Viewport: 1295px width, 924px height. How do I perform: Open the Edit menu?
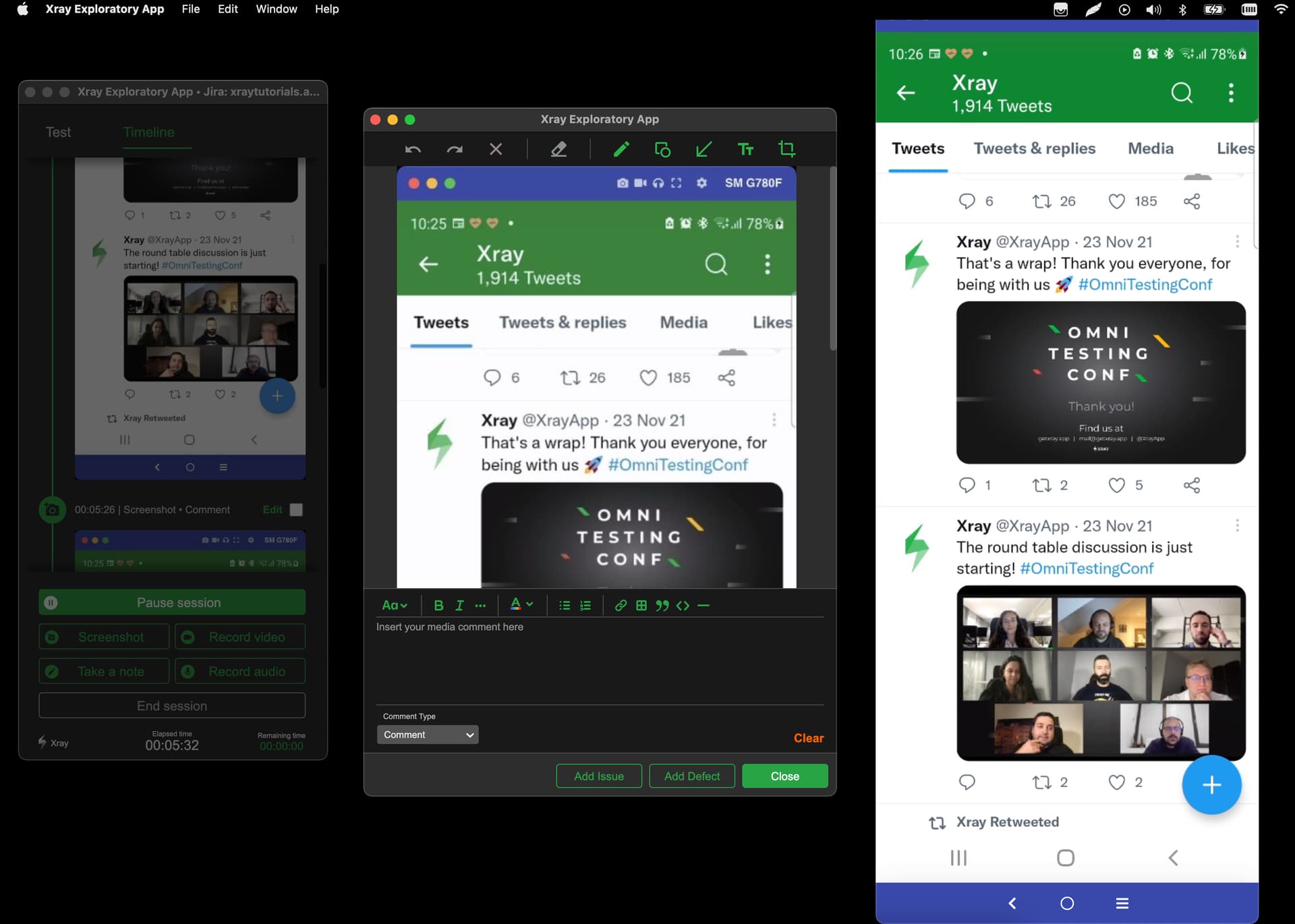pos(228,9)
